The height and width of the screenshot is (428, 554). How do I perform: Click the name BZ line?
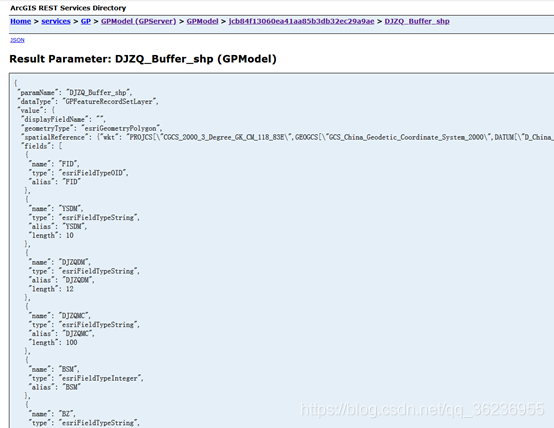(52, 414)
